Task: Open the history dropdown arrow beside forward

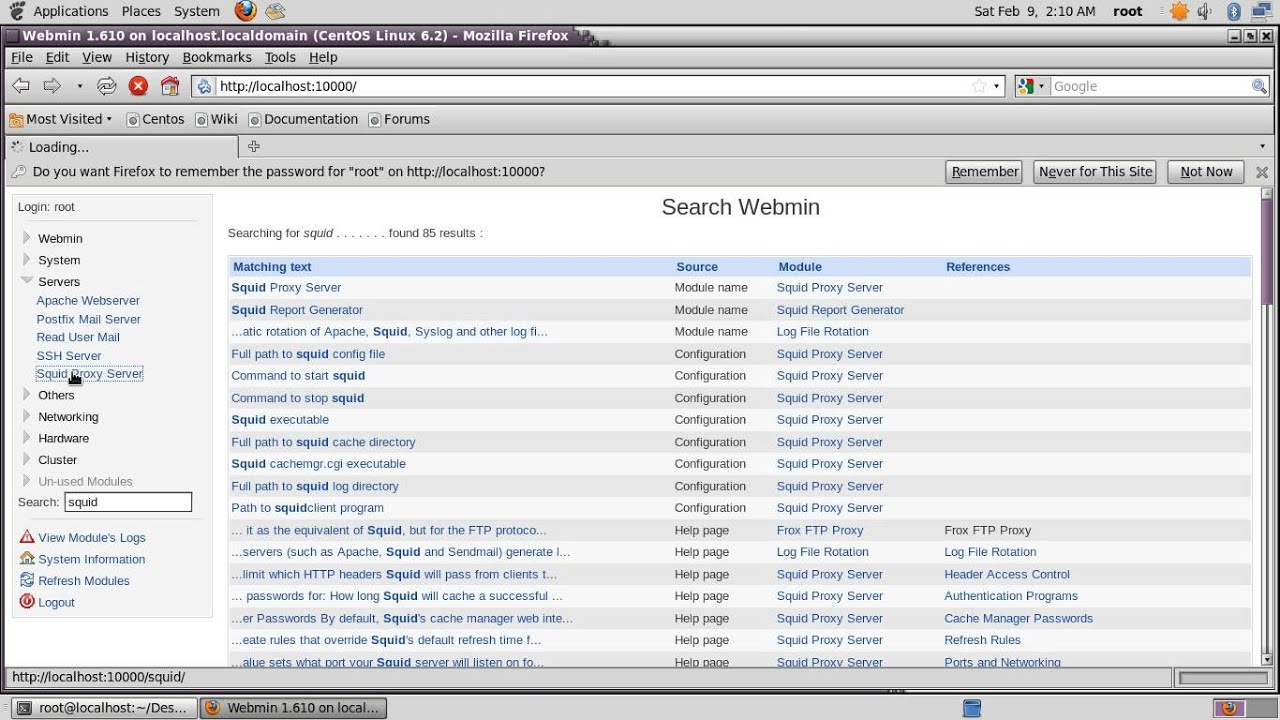Action: tap(80, 86)
